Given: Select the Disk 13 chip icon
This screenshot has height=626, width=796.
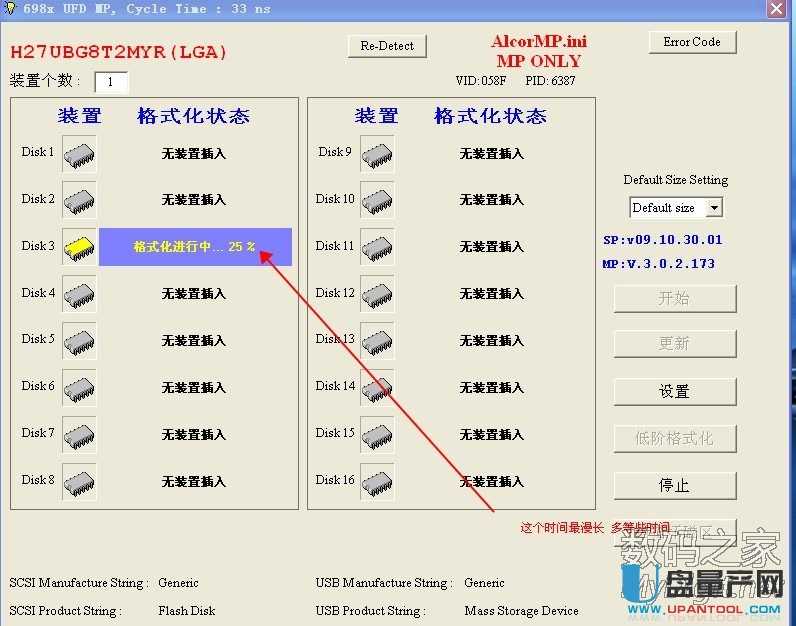Looking at the screenshot, I should click(x=377, y=341).
